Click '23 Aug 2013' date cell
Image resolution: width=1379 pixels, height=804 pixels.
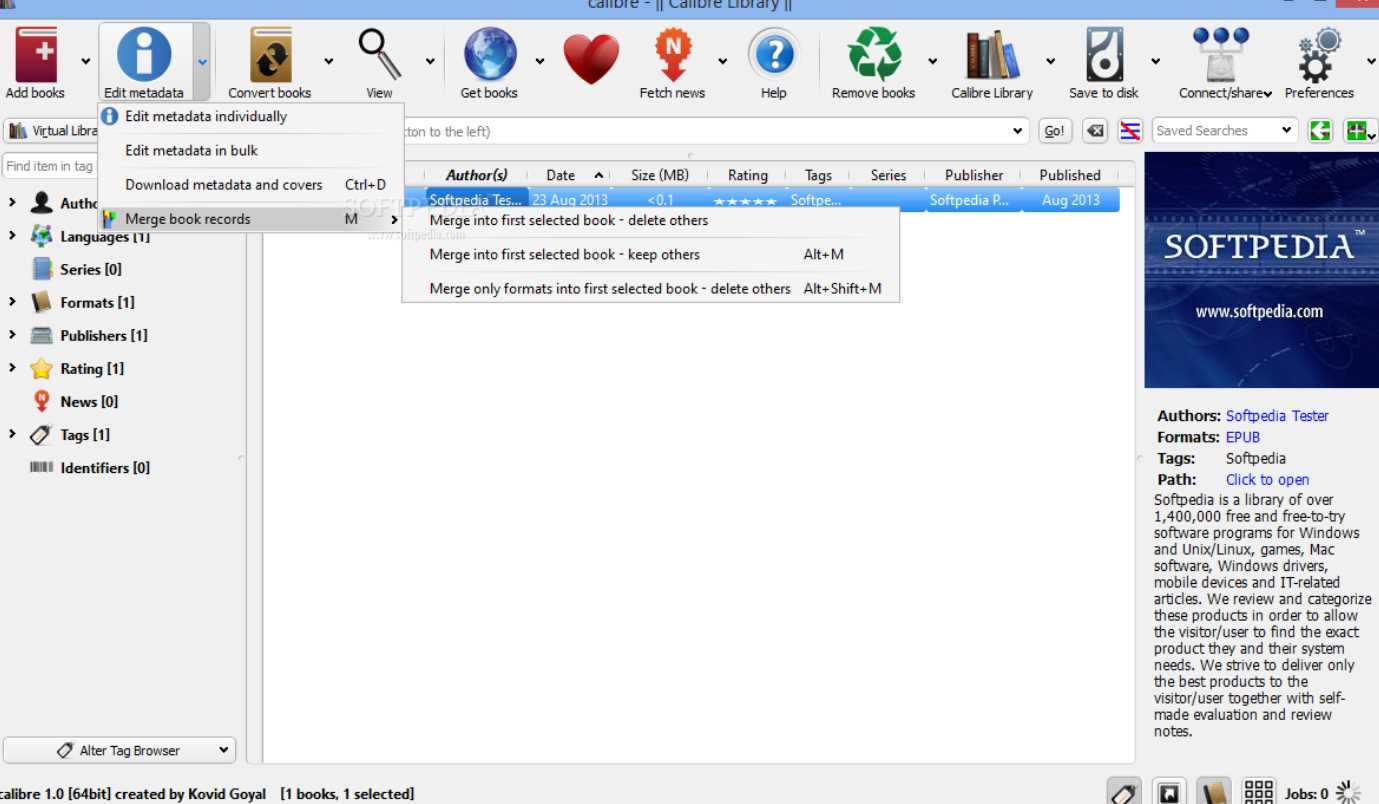pos(569,200)
